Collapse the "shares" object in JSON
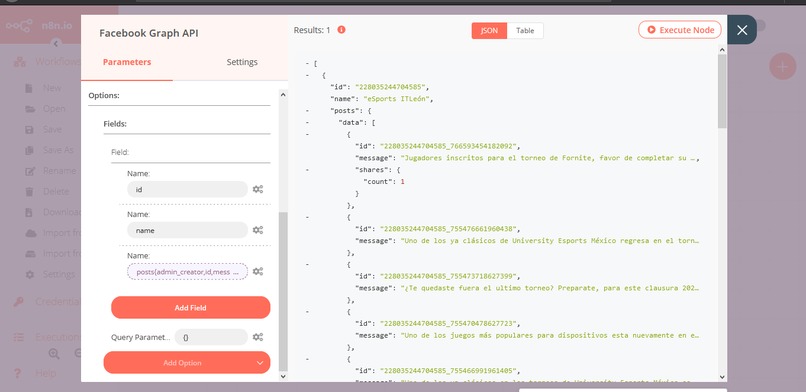This screenshot has height=392, width=806. coord(307,170)
